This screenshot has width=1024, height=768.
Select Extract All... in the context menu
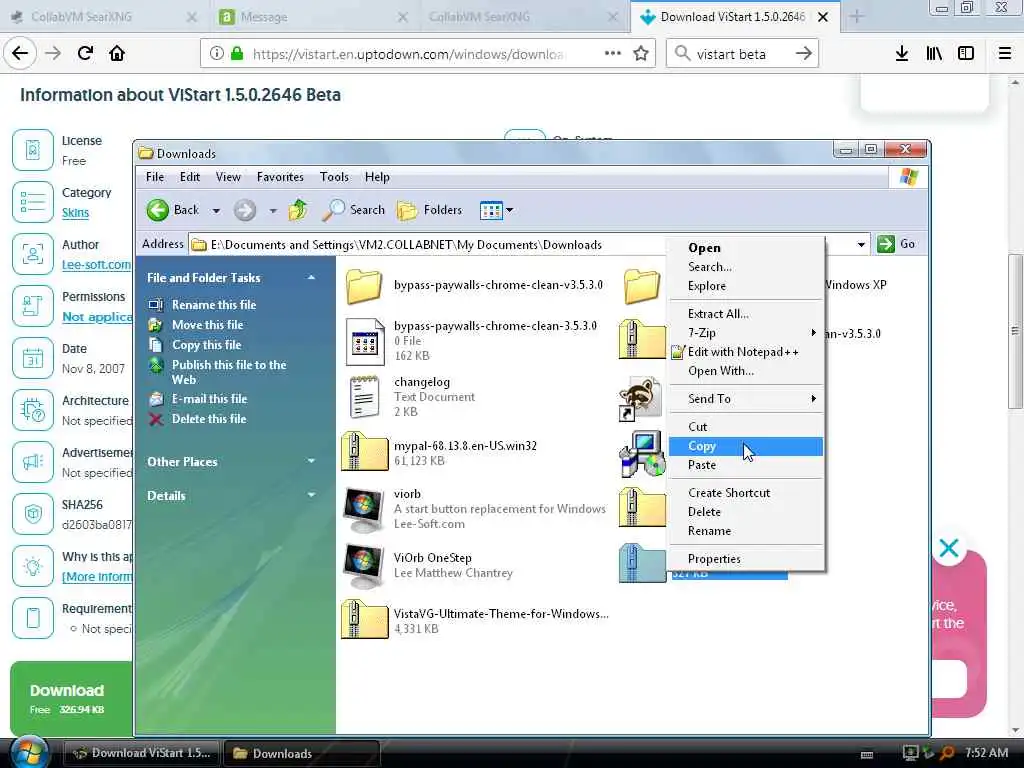[x=746, y=314]
